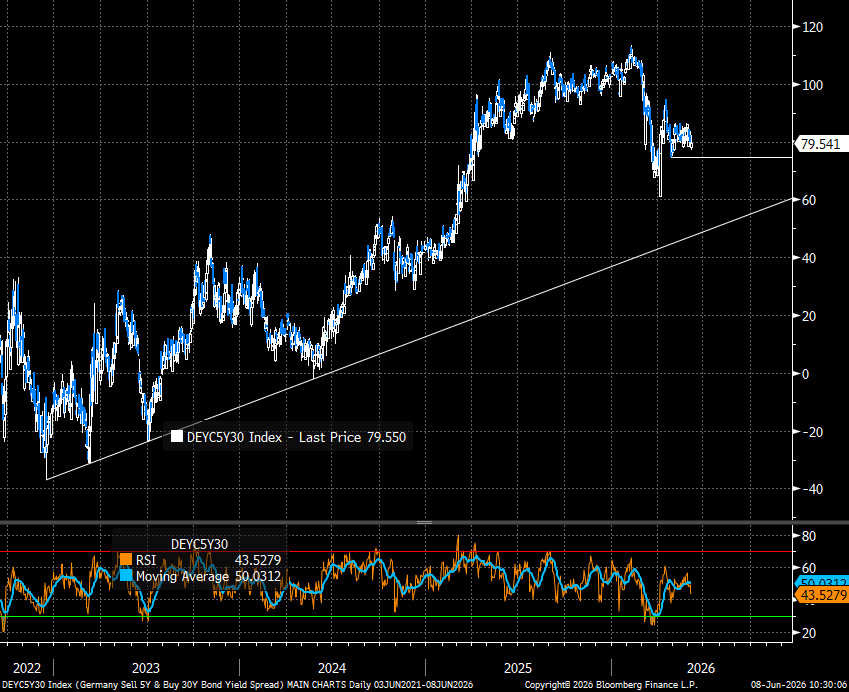Click the 120 price axis label
Image resolution: width=849 pixels, height=692 pixels.
pos(812,27)
